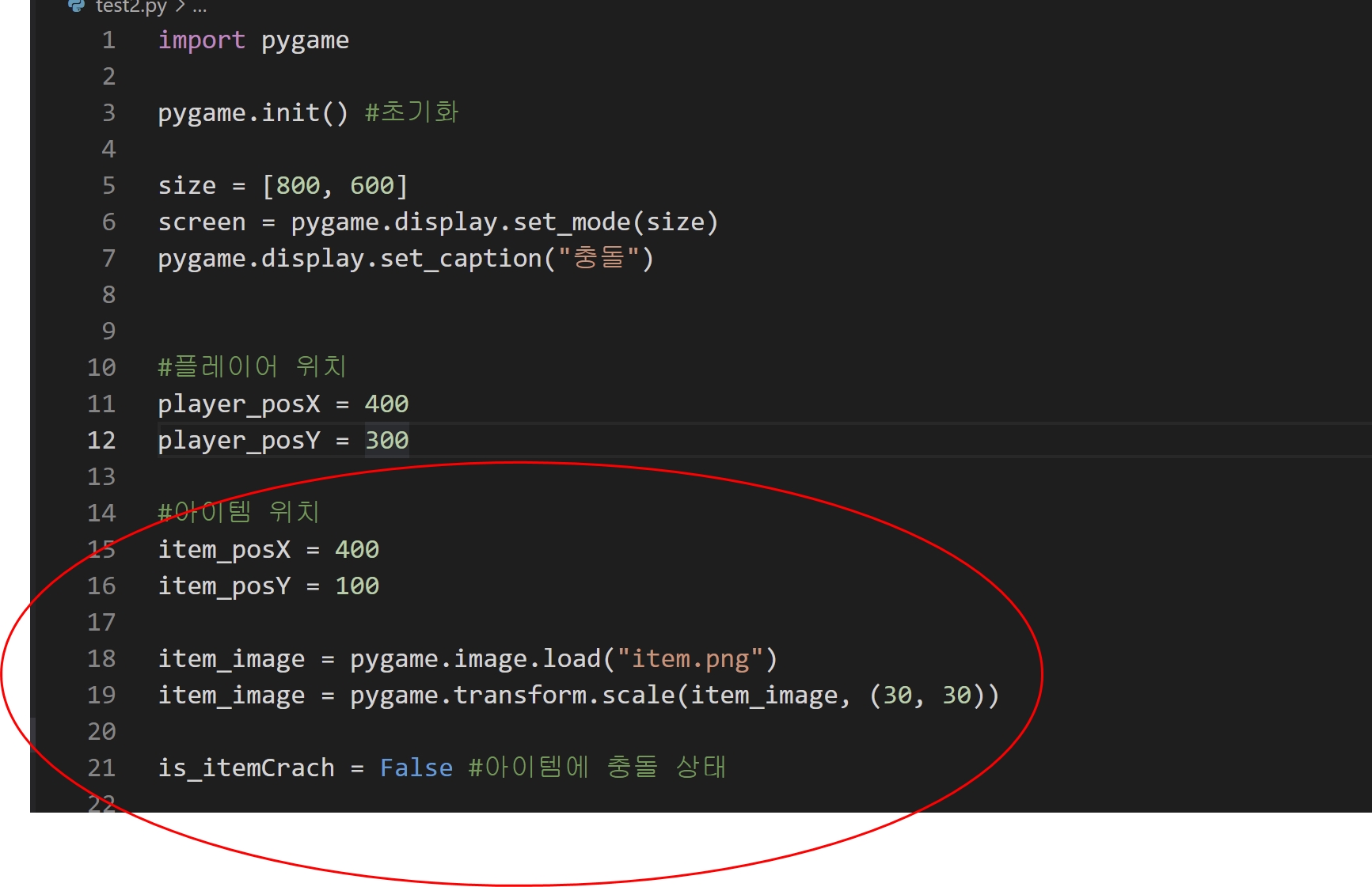Click 'pygame.image.load' on line 18
This screenshot has height=887, width=1372.
(476, 659)
